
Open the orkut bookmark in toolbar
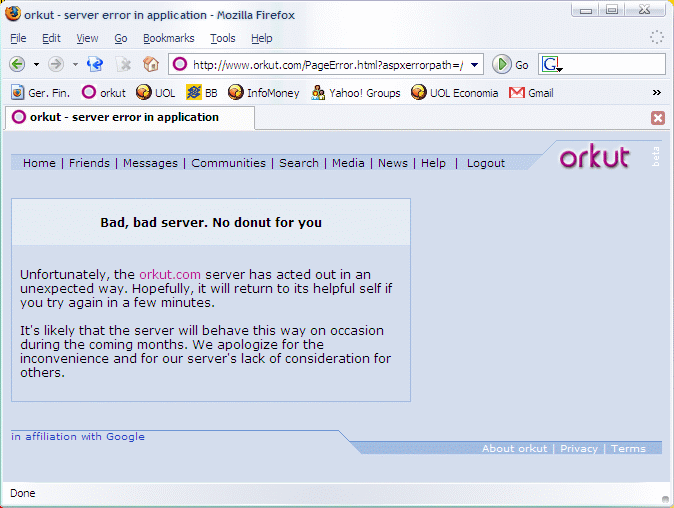[104, 93]
